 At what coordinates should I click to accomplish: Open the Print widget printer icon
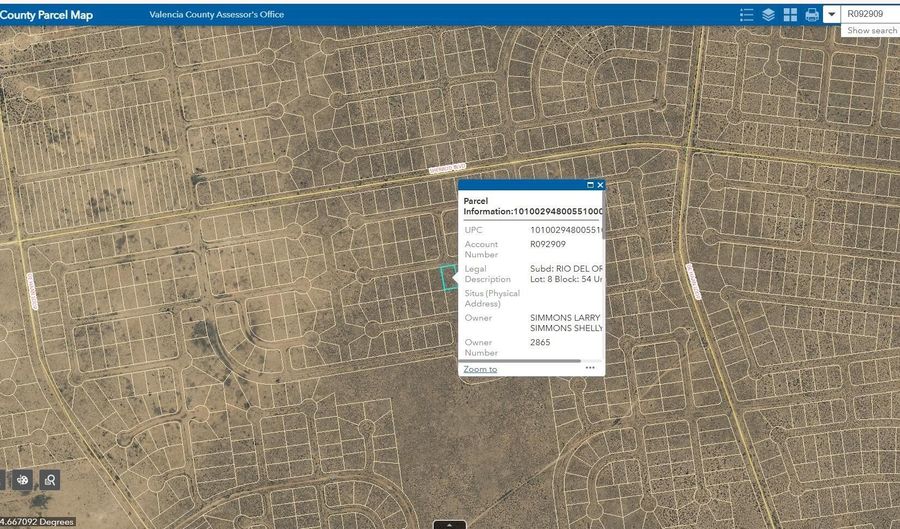click(x=812, y=15)
